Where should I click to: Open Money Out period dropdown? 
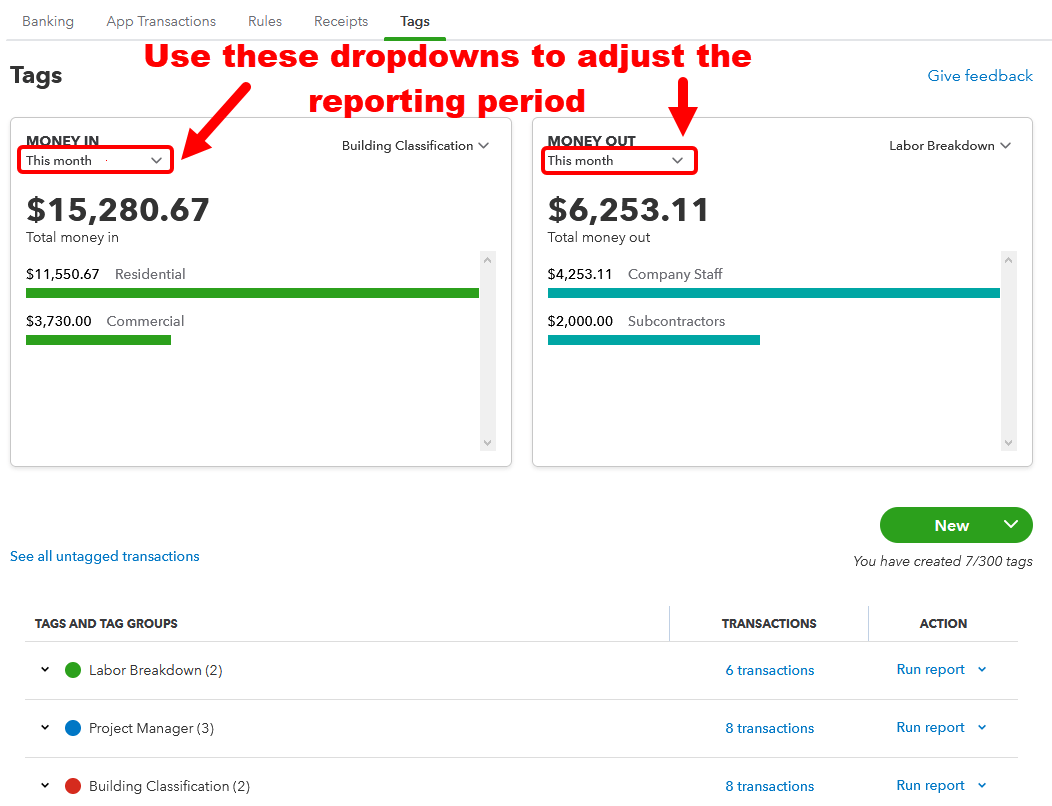tap(619, 160)
